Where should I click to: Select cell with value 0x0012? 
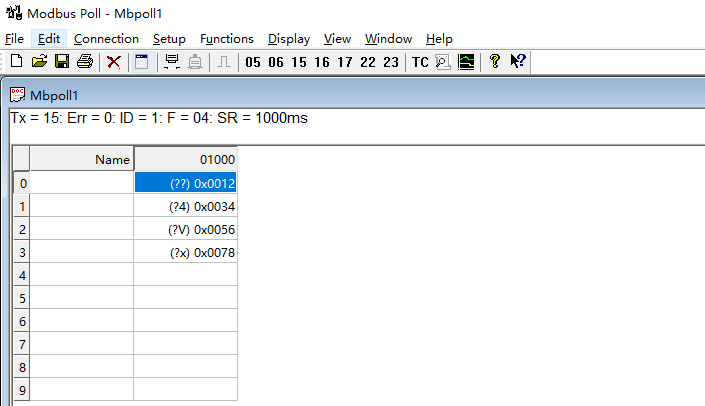click(185, 183)
